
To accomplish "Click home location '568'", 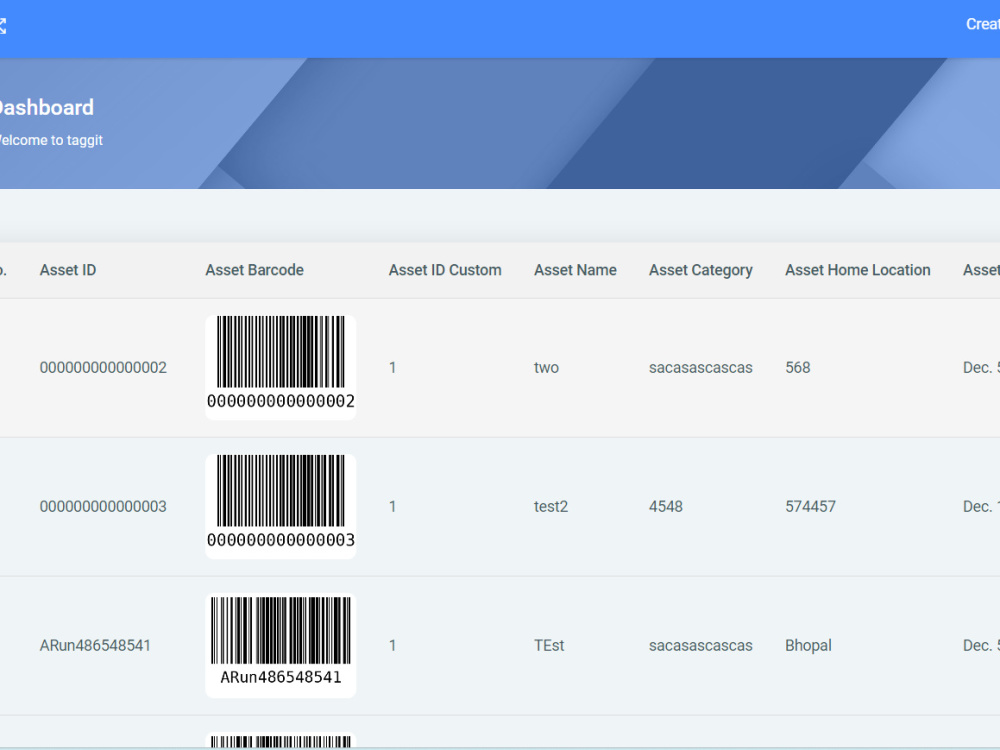I will point(798,367).
